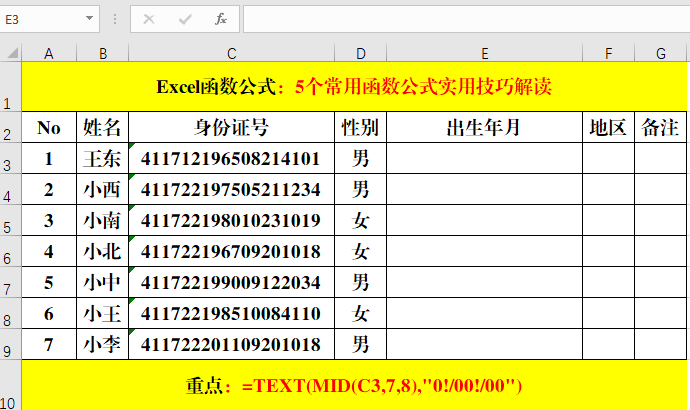Screen dimensions: 690x410
Task: Click the Enter checkmark formula bar icon
Action: coord(185,19)
